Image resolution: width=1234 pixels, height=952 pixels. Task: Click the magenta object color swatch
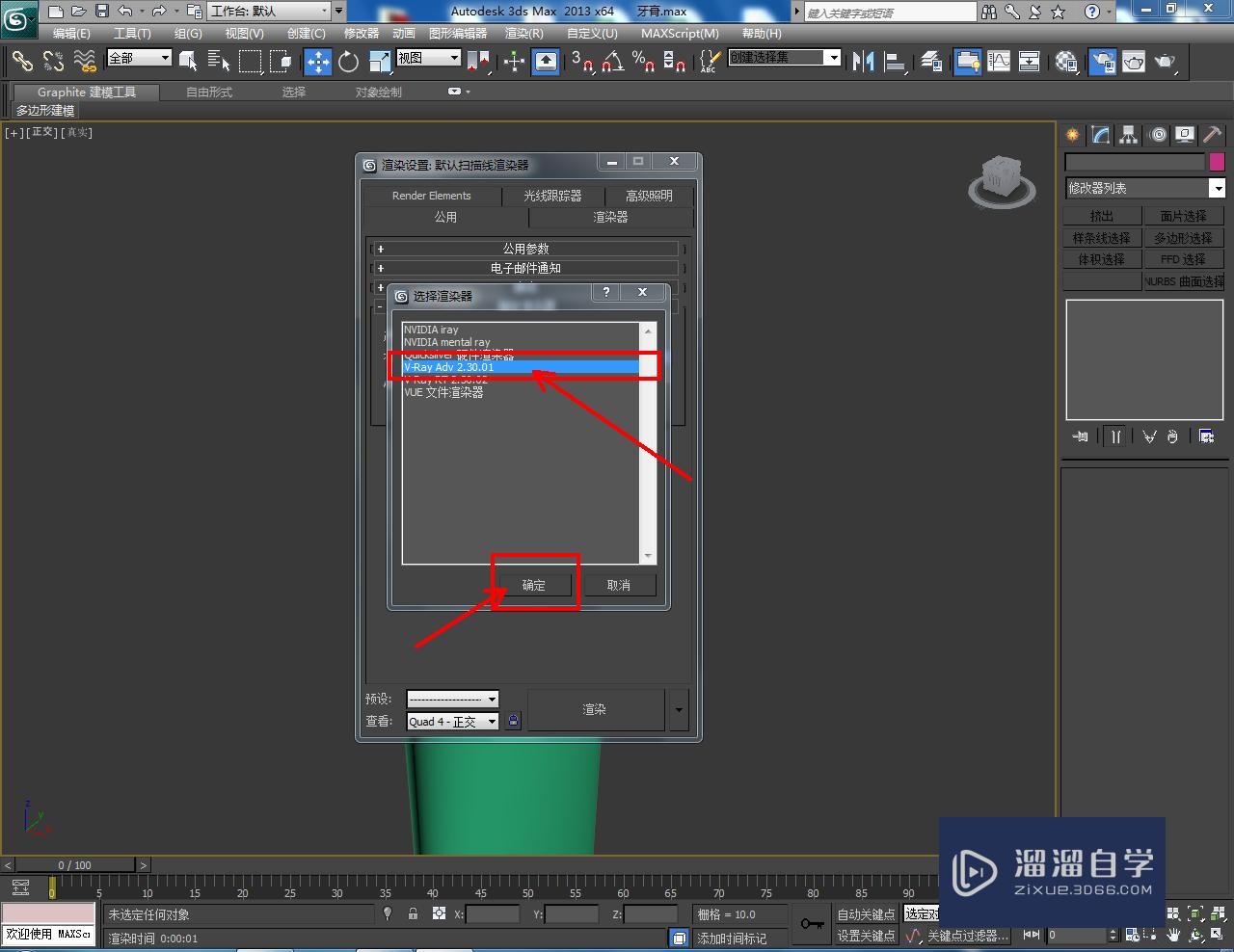coord(1217,162)
